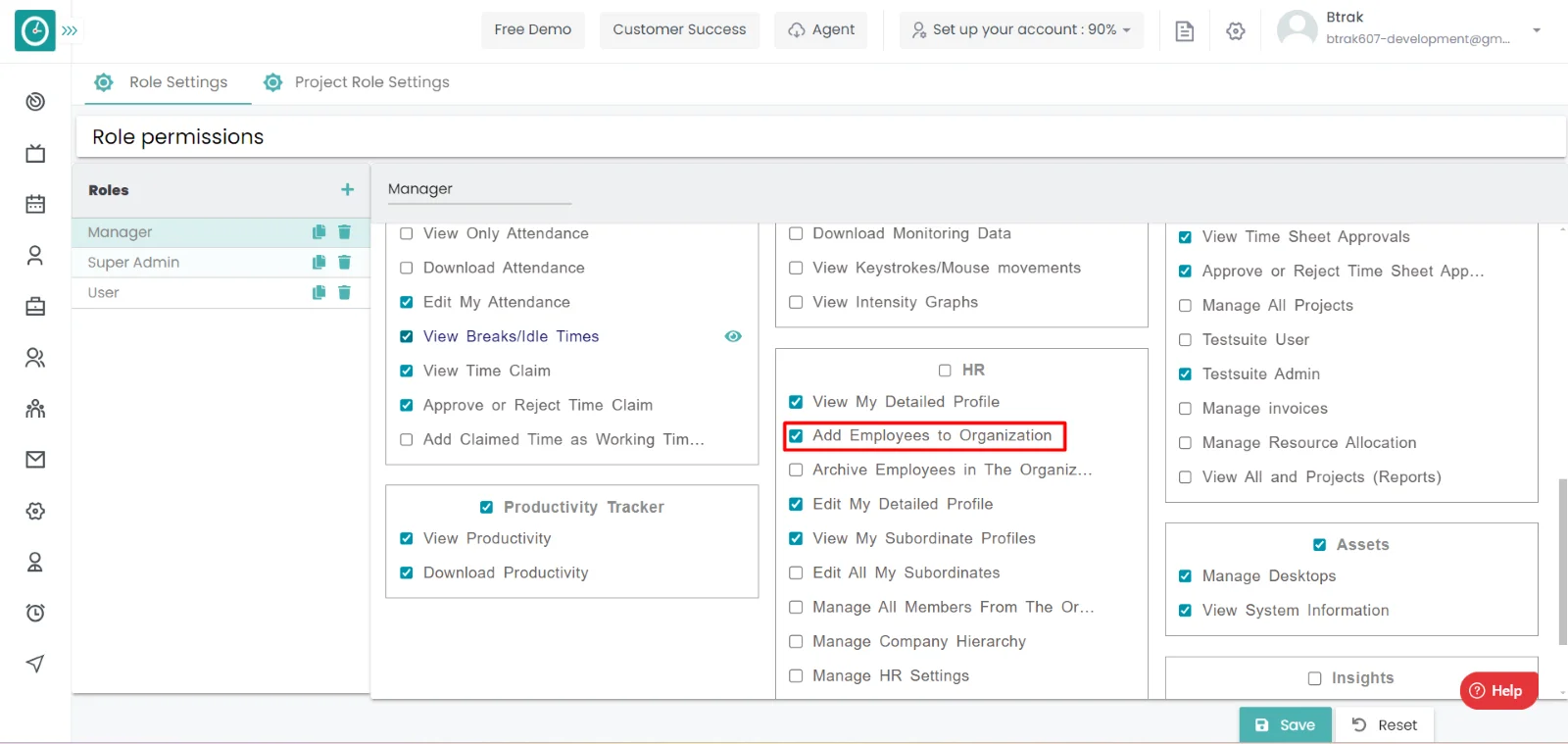The height and width of the screenshot is (744, 1568).
Task: Open the briefcase sidebar icon
Action: pos(35,307)
